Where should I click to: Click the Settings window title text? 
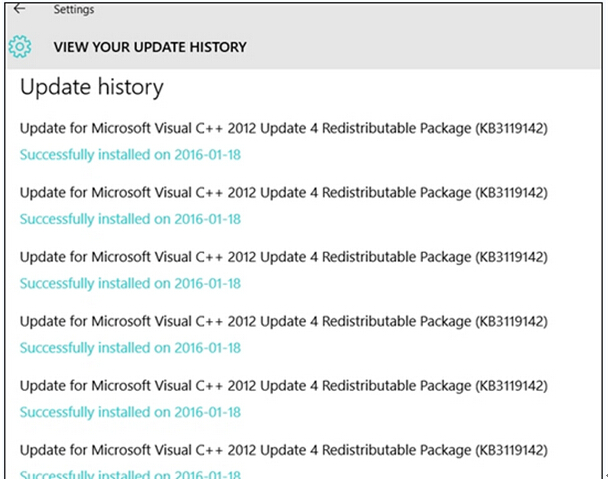[x=73, y=10]
